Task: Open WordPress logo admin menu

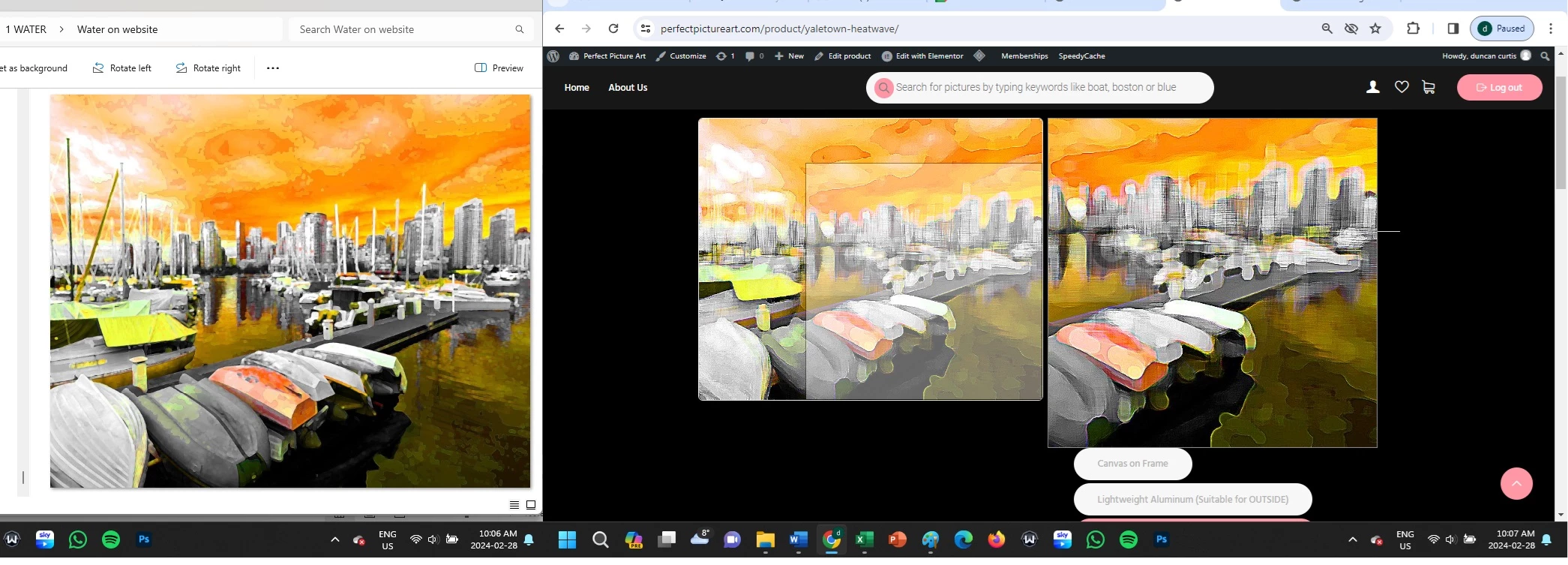Action: (x=553, y=56)
